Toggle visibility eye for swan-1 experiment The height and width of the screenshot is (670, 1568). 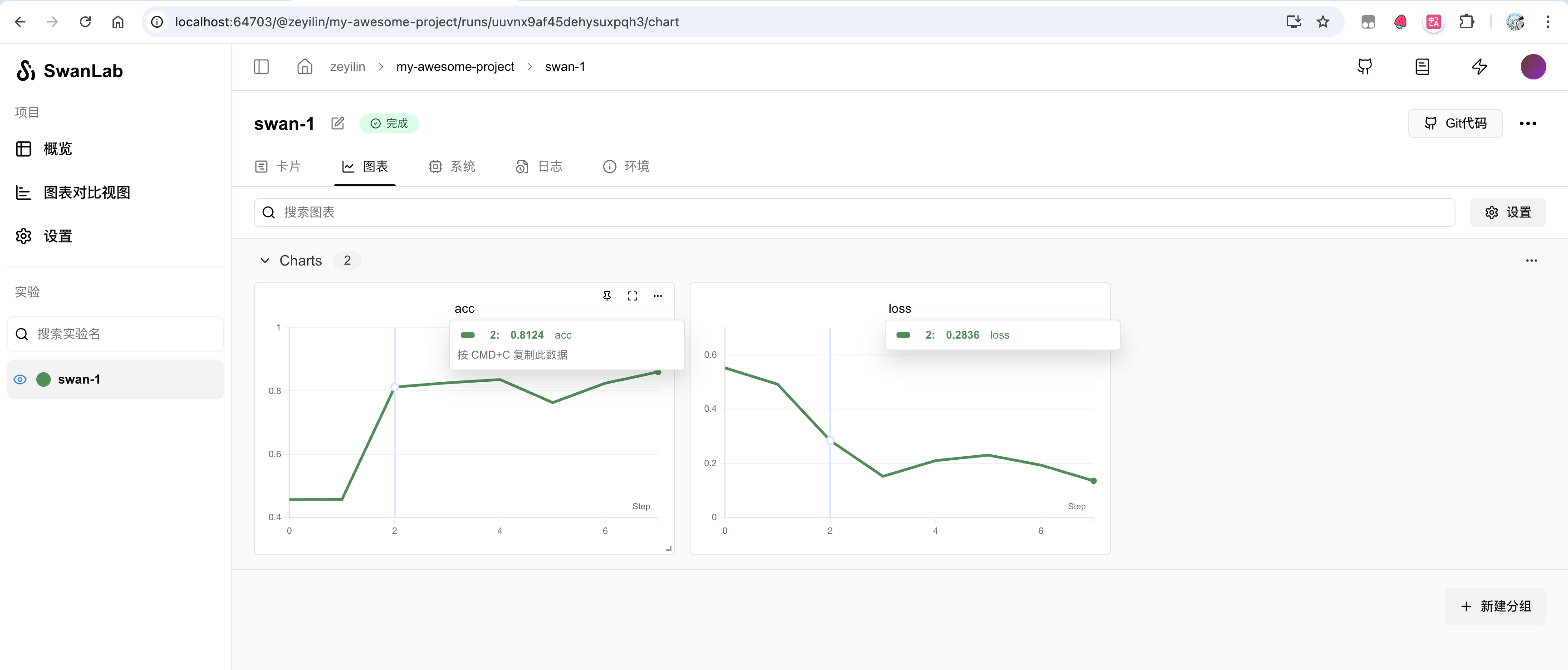[x=20, y=379]
